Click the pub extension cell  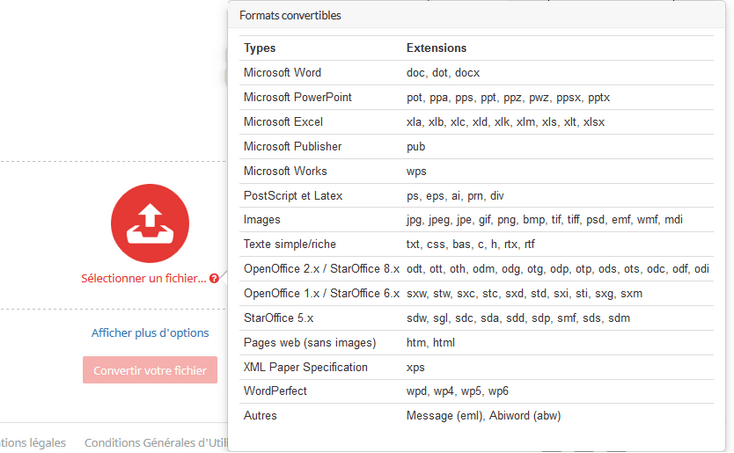coord(416,147)
